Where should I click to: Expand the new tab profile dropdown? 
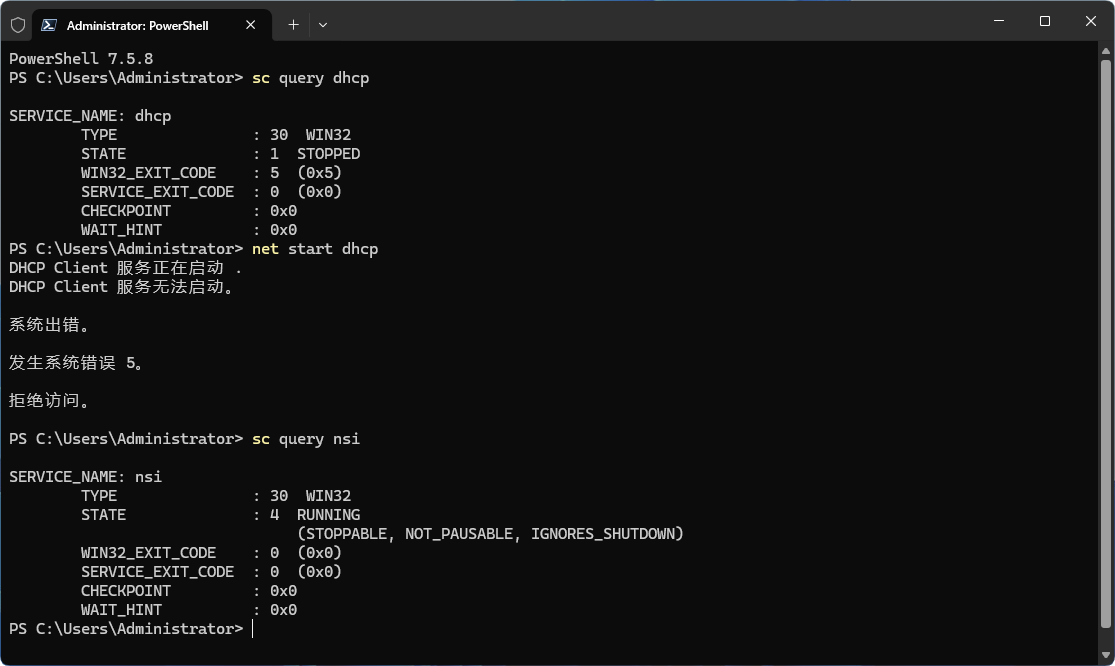323,25
